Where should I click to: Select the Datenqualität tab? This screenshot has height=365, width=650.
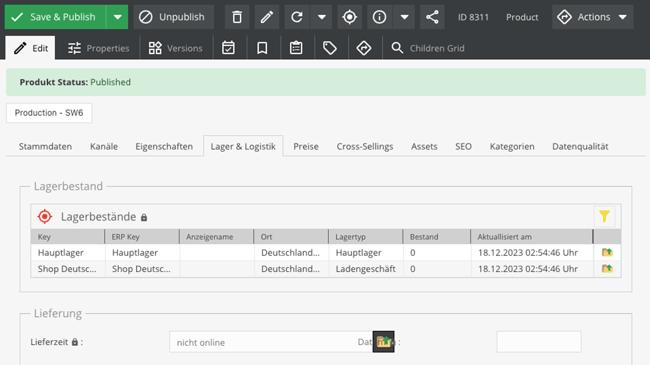(580, 146)
